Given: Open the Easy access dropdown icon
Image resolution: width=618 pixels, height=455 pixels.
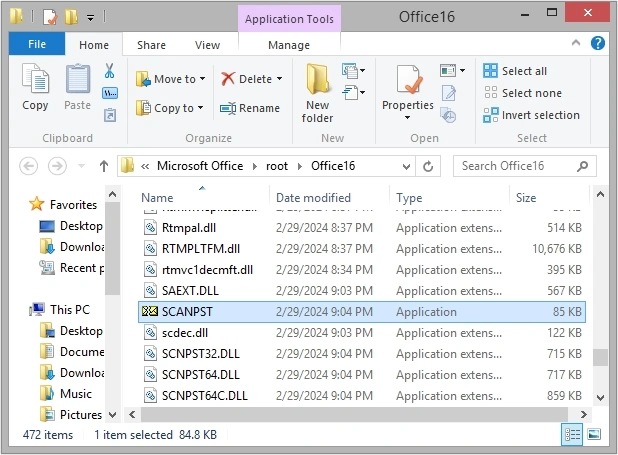Looking at the screenshot, I should tap(354, 93).
